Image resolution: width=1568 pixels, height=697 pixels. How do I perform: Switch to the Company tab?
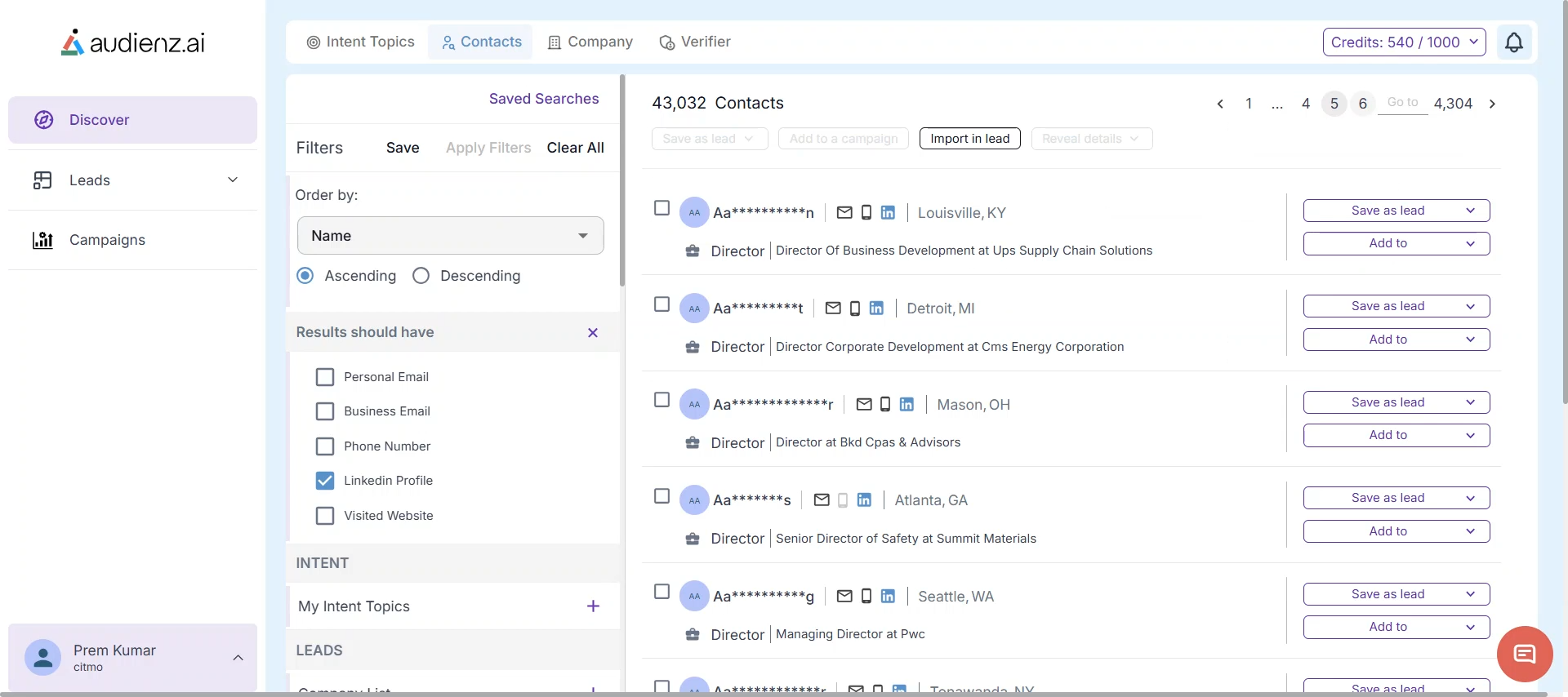click(590, 42)
